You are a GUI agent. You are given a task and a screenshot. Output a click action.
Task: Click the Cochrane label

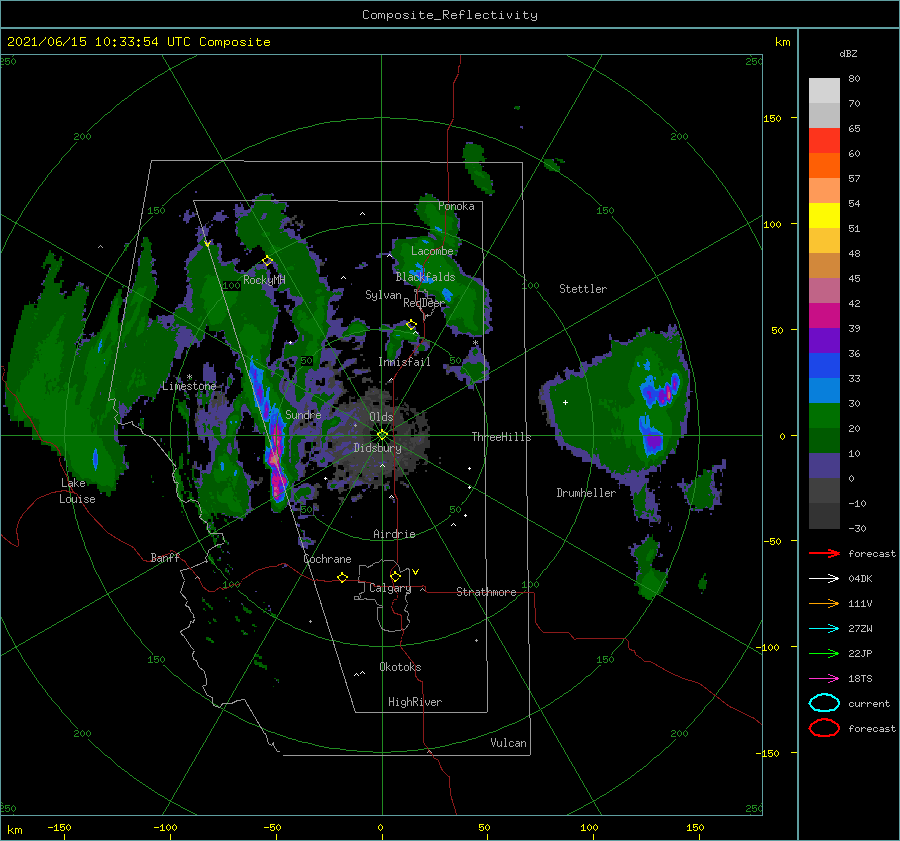point(327,559)
